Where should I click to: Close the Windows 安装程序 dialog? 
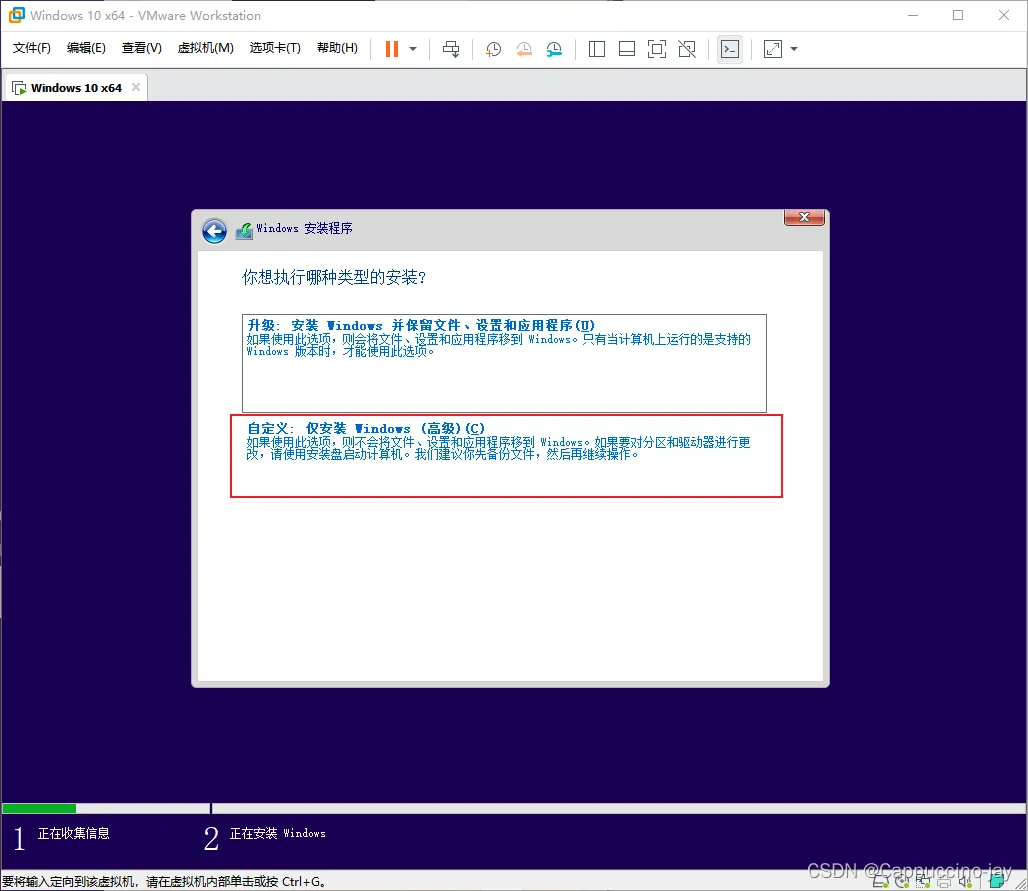tap(804, 217)
